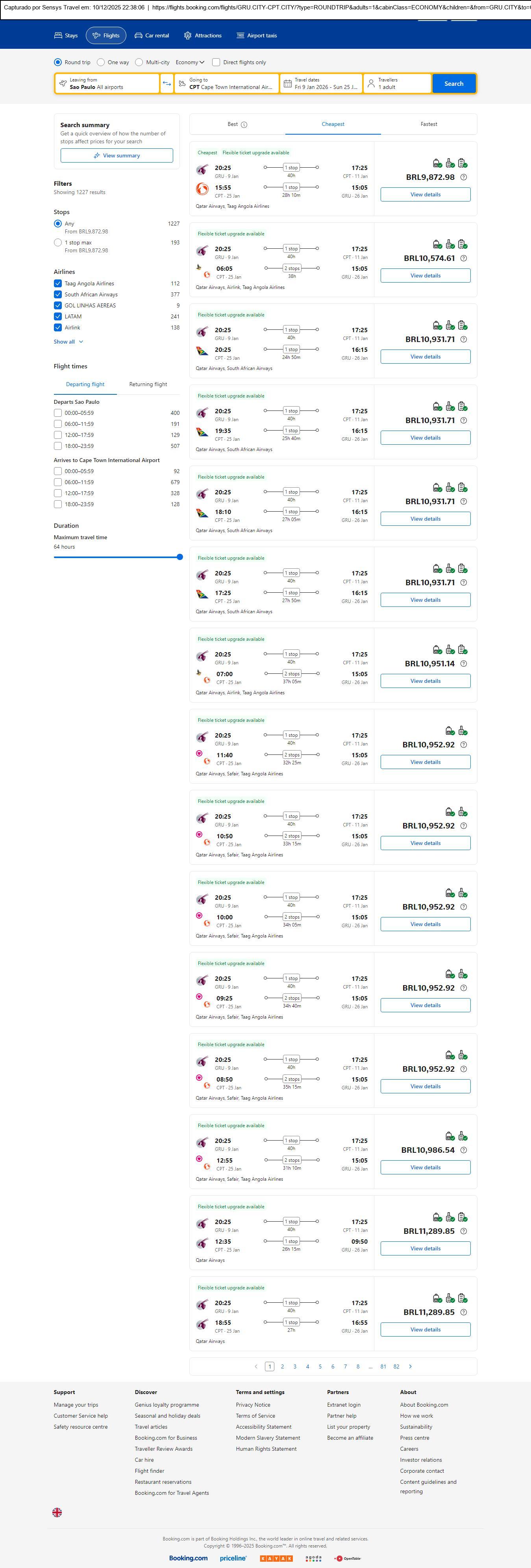Viewport: 531px width, 1568px height.
Task: Uncheck the LATAM airline filter
Action: point(58,316)
